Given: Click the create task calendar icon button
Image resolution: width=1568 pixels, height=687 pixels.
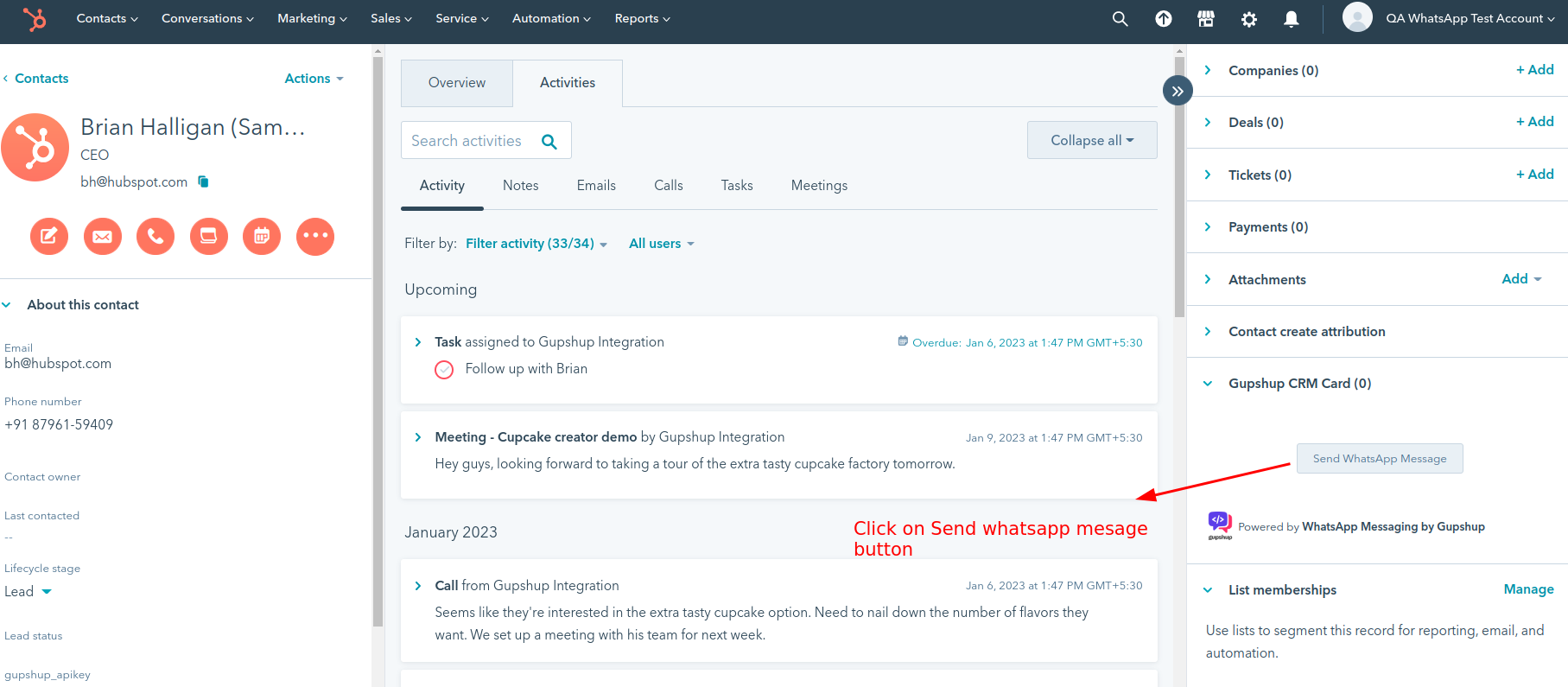Looking at the screenshot, I should (262, 236).
